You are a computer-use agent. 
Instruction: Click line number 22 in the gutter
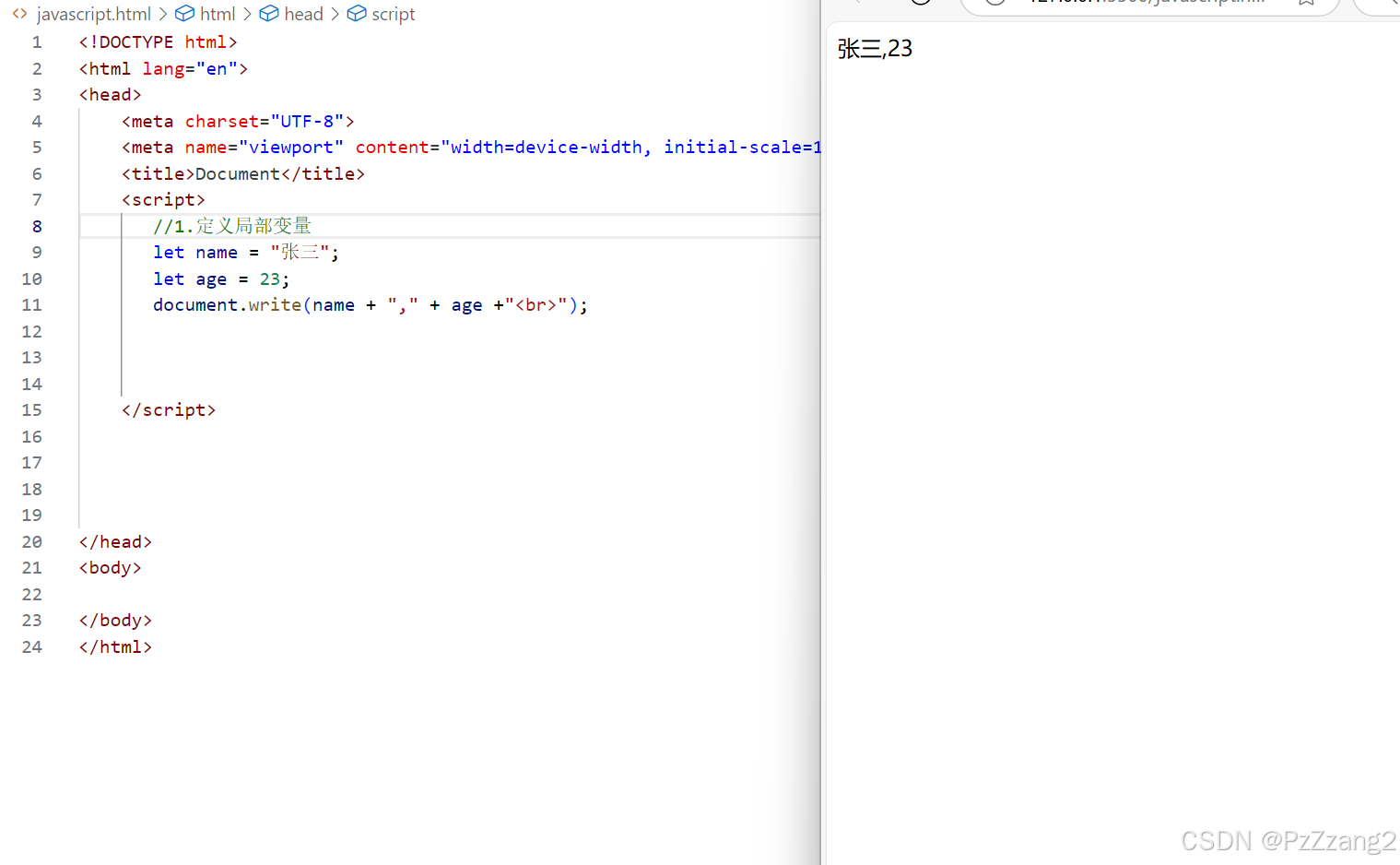click(32, 595)
